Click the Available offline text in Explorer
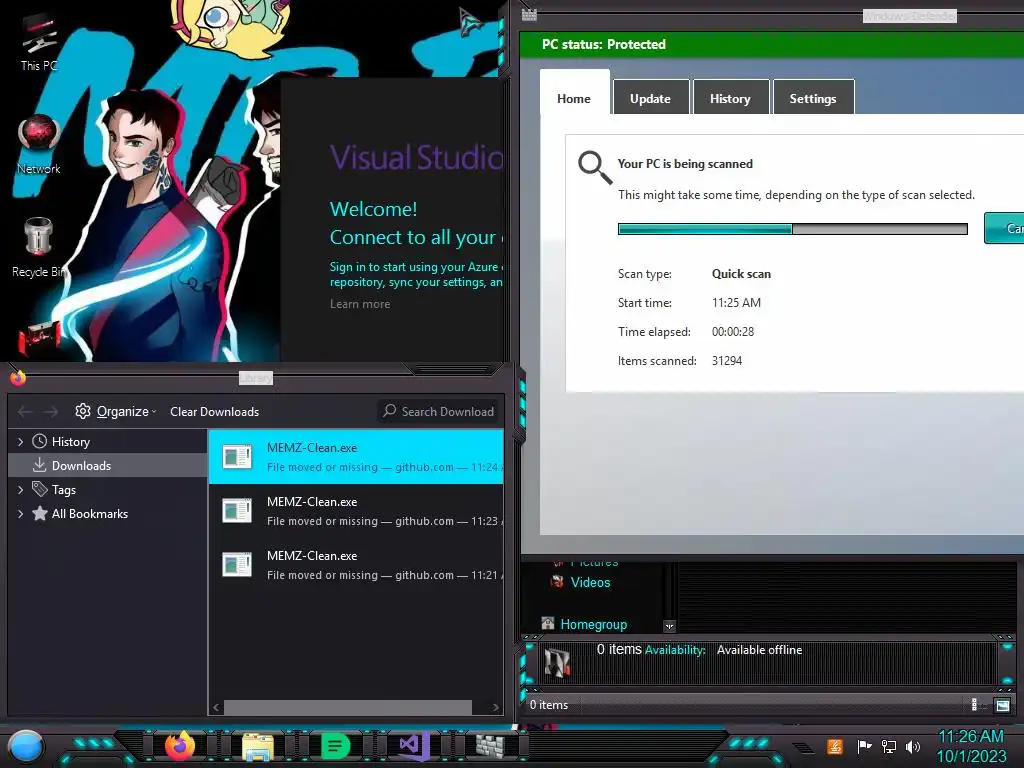The image size is (1024, 768). [760, 650]
